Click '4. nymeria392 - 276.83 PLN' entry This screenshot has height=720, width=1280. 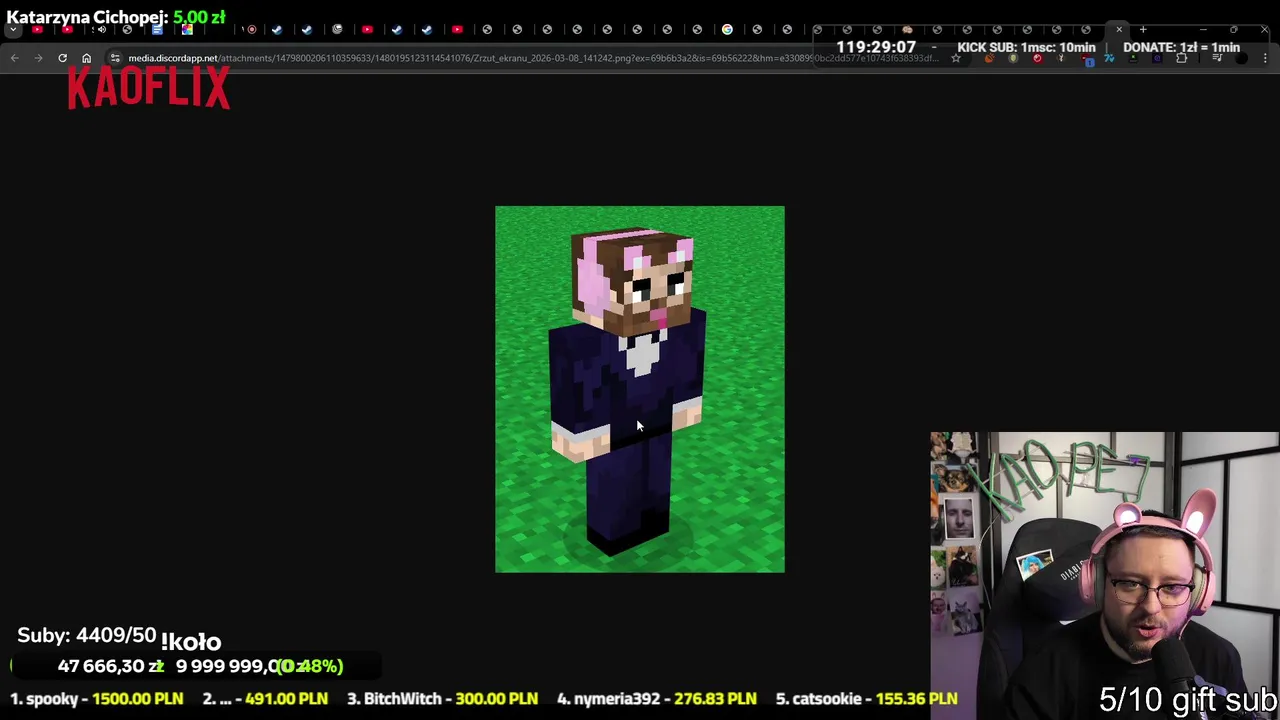point(656,699)
